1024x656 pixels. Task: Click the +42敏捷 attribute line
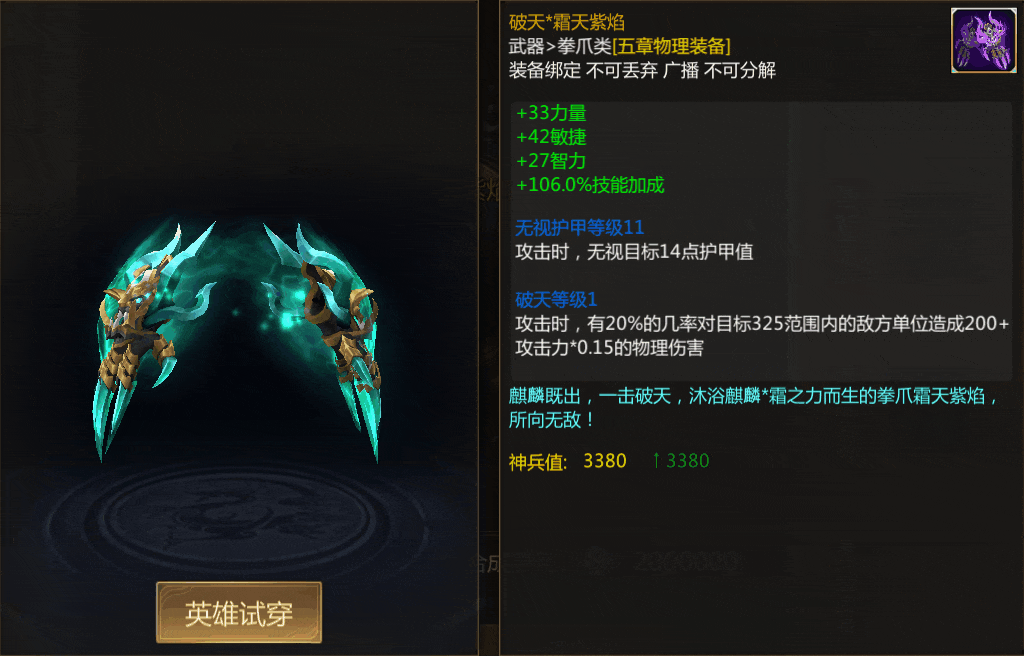tap(551, 137)
